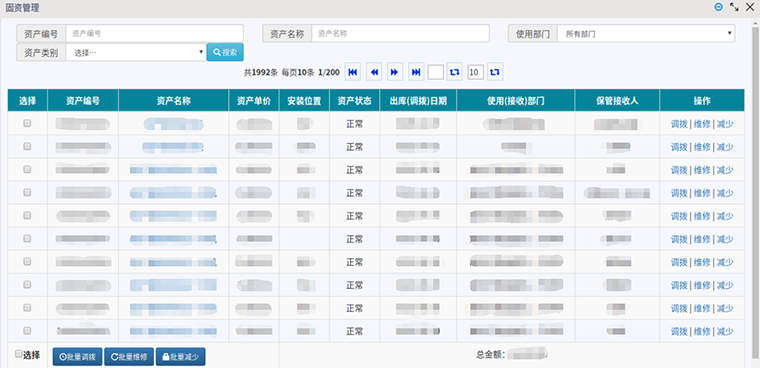Click 调拨 link in first row
760x368 pixels.
[x=679, y=124]
